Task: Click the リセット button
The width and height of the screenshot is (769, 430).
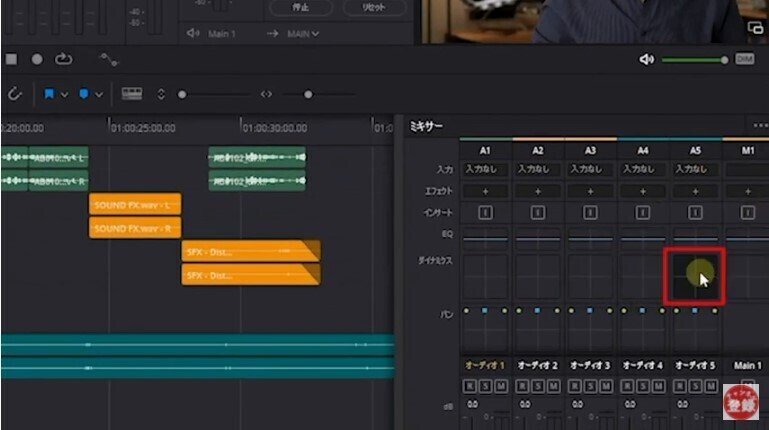Action: pyautogui.click(x=374, y=7)
